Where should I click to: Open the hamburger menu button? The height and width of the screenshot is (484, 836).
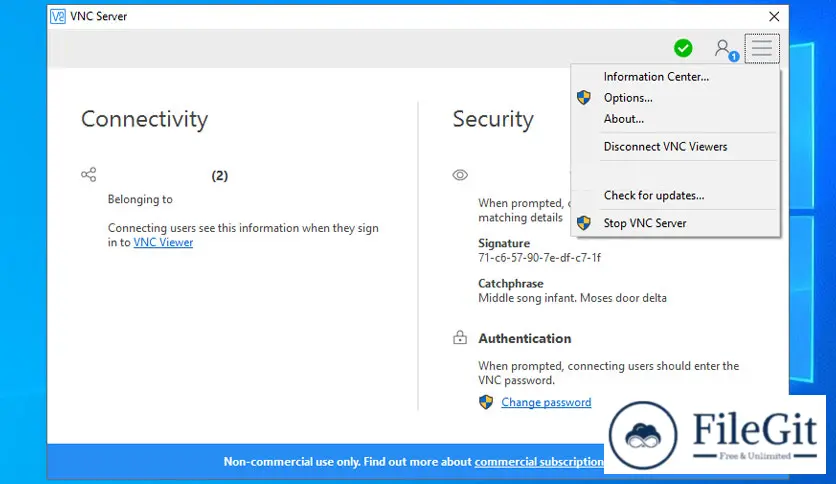(x=762, y=49)
